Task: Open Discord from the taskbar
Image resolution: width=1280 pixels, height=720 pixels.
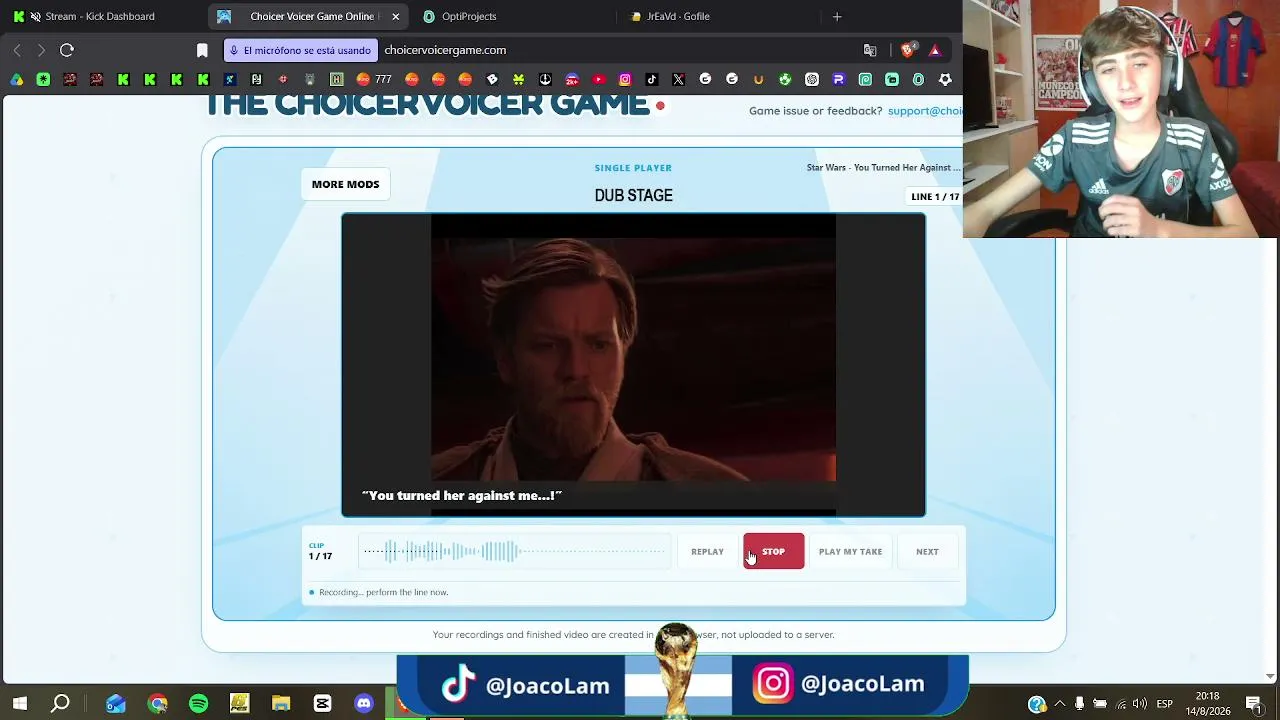Action: (x=364, y=704)
